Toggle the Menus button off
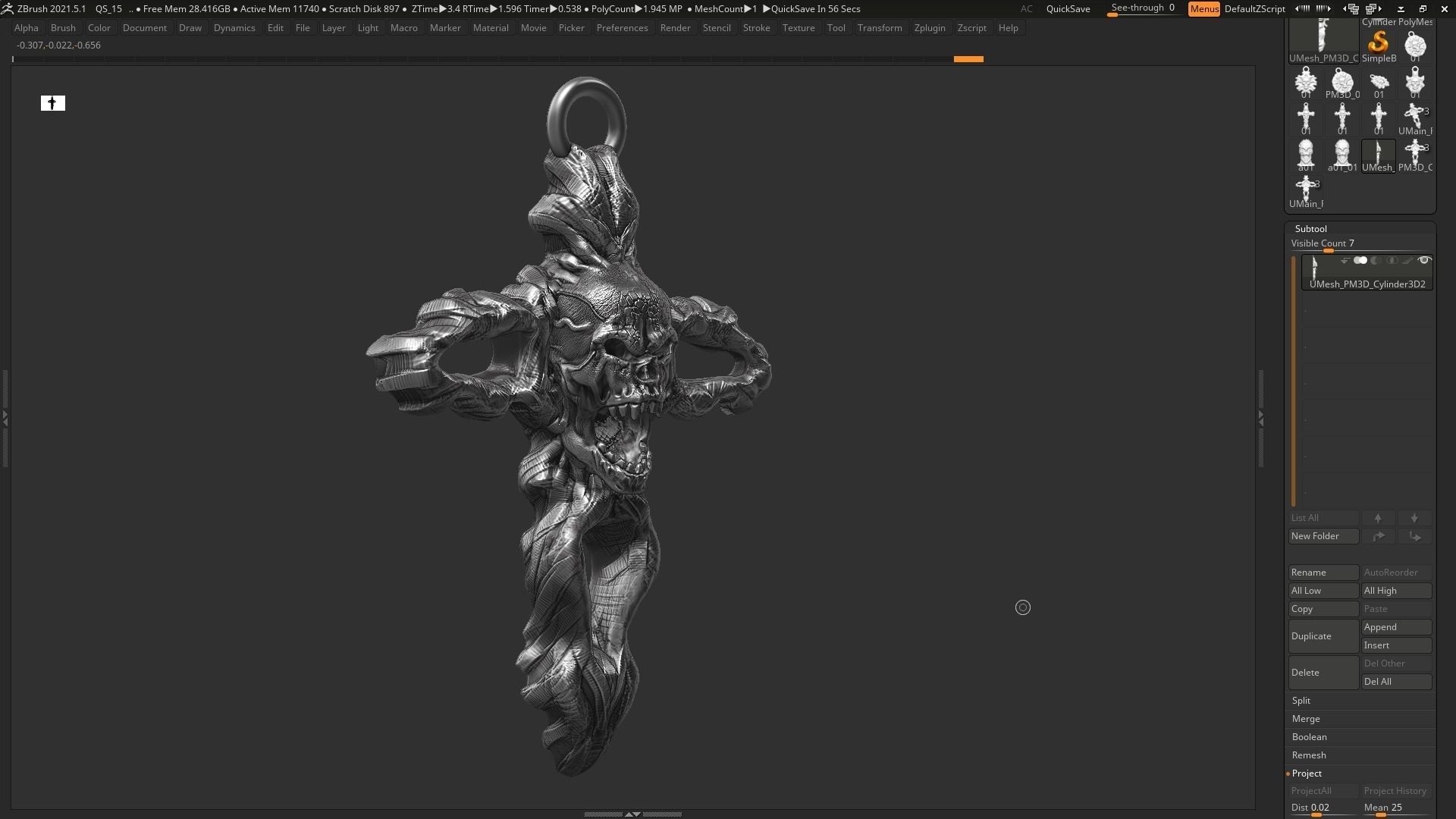 (1203, 9)
